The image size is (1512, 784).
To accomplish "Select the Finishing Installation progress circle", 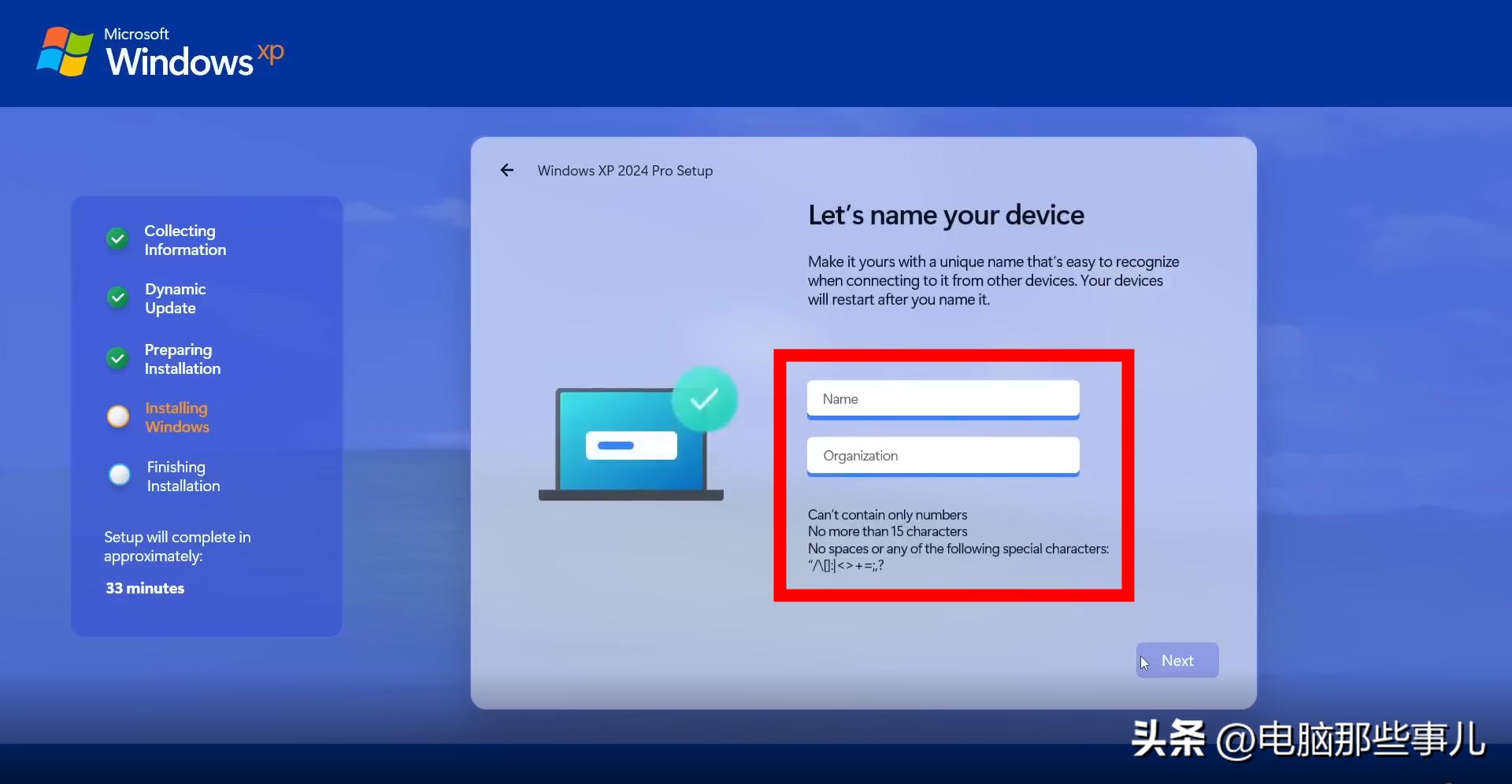I will (x=119, y=475).
